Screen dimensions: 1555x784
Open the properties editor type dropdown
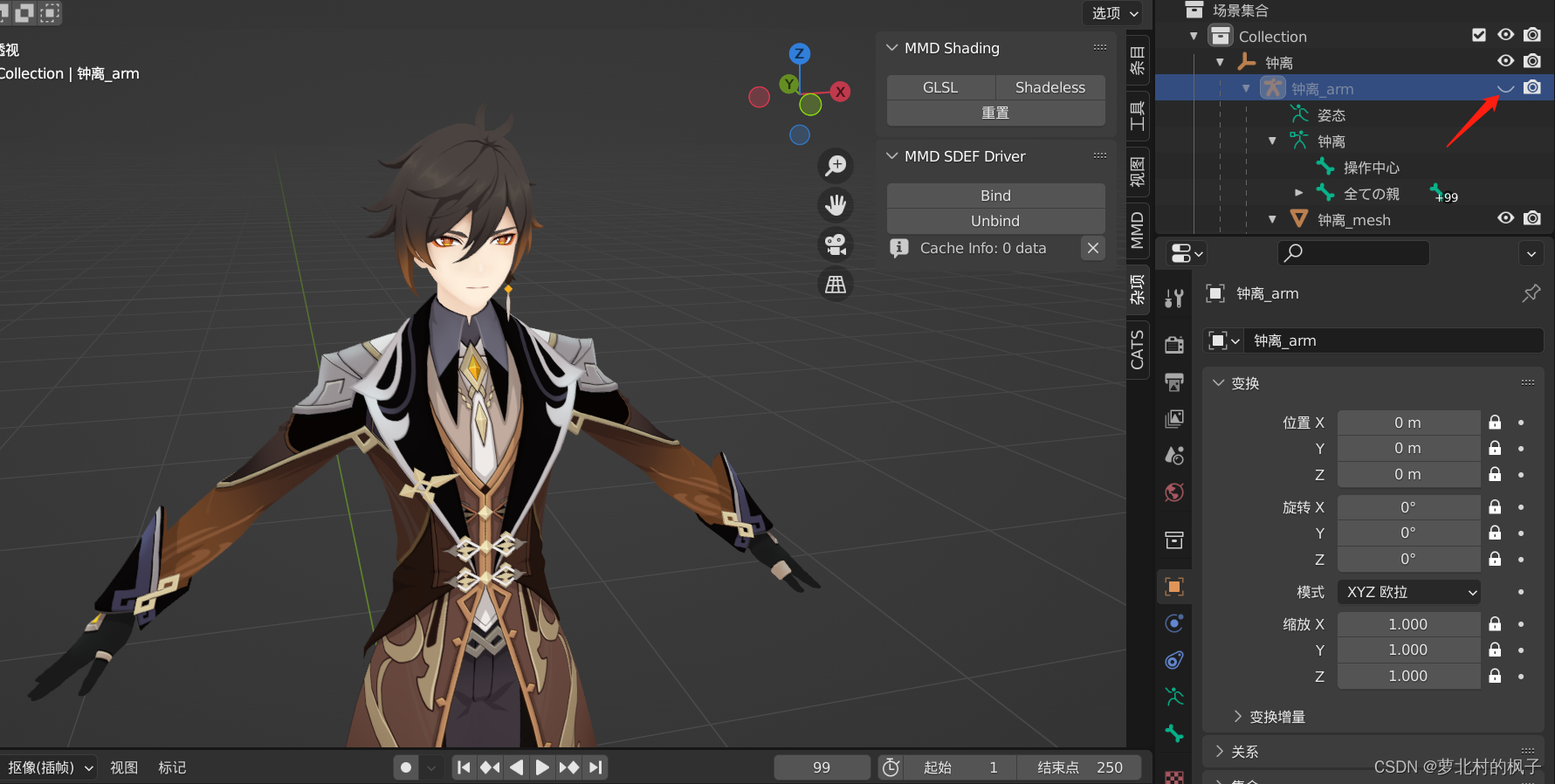(x=1186, y=253)
